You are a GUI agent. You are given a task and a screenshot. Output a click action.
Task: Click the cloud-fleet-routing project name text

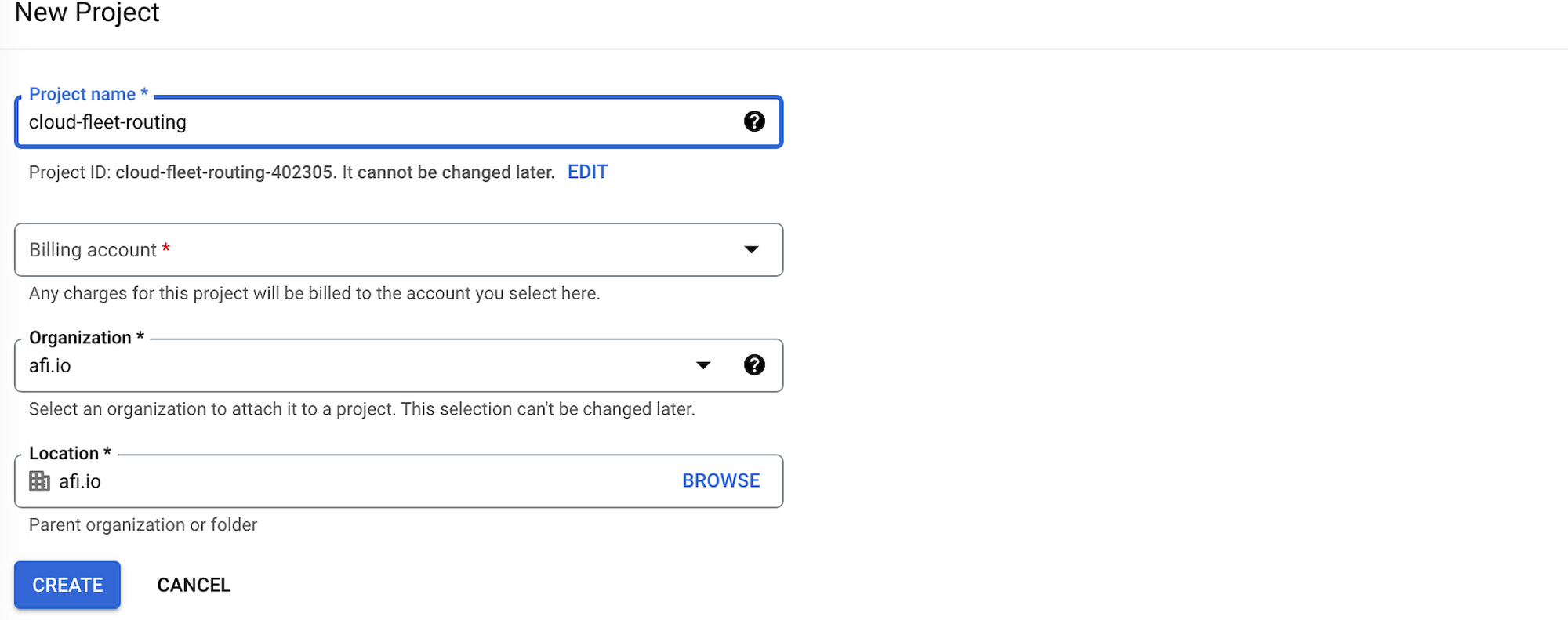(x=107, y=121)
